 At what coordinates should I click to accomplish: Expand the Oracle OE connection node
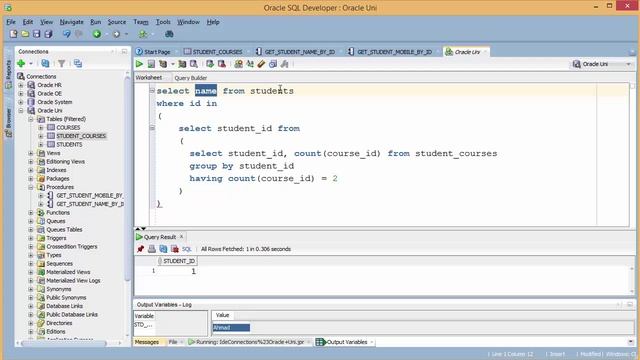pyautogui.click(x=21, y=93)
